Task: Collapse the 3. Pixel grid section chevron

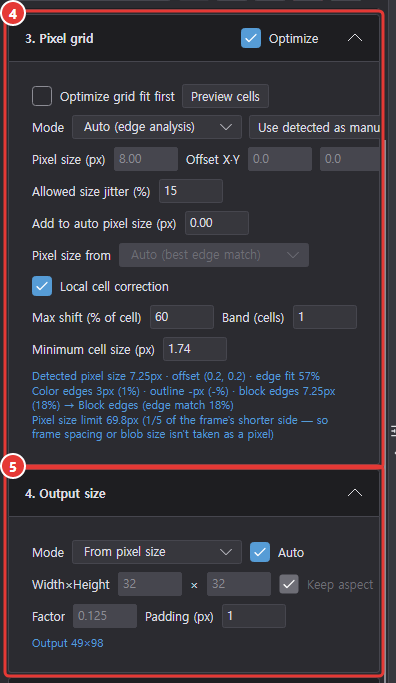Action: [355, 38]
